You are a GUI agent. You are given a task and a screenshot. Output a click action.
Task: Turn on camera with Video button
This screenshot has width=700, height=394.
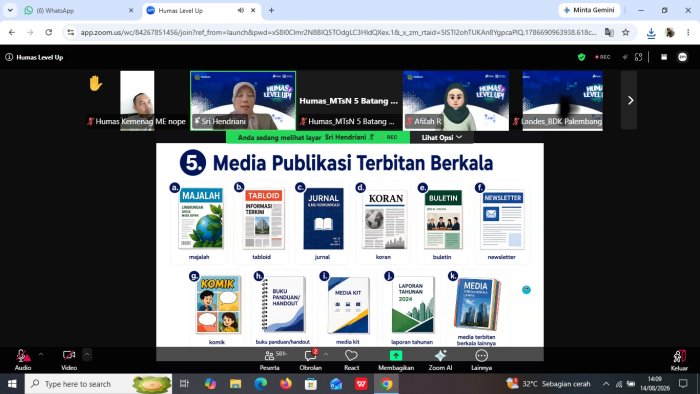pos(69,360)
